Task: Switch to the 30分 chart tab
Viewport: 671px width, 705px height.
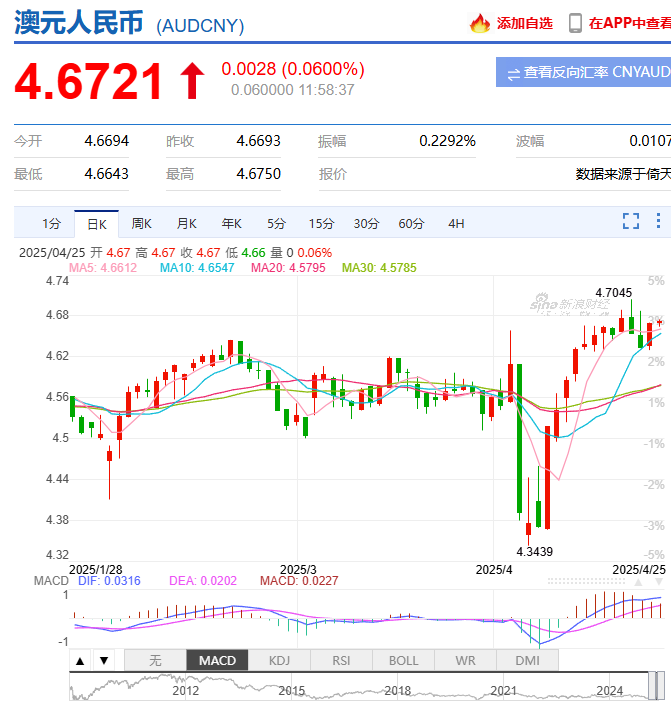Action: pos(367,223)
